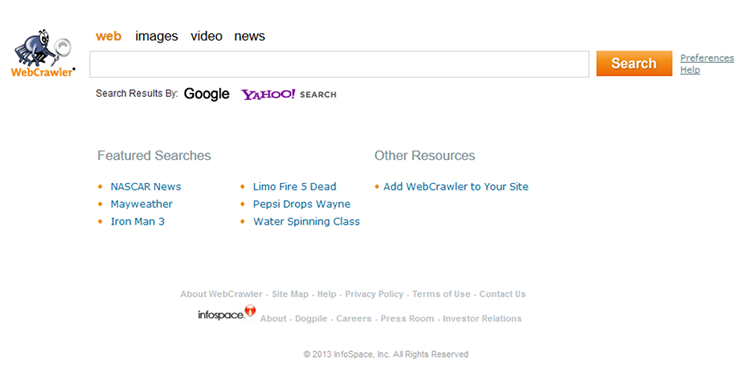Open Limo Fire 5 Dead link
The width and height of the screenshot is (750, 366).
tap(295, 187)
